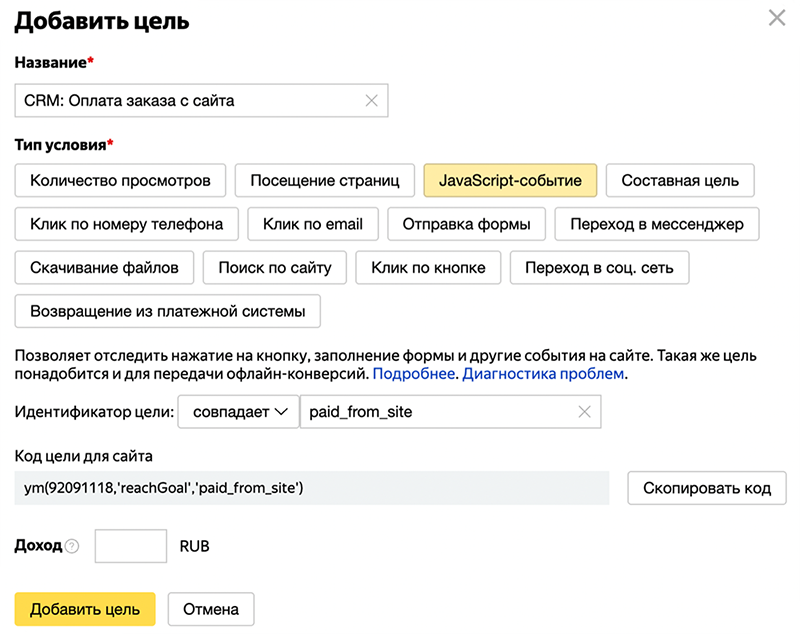This screenshot has height=634, width=800.
Task: Clear the goal name field
Action: pos(371,100)
